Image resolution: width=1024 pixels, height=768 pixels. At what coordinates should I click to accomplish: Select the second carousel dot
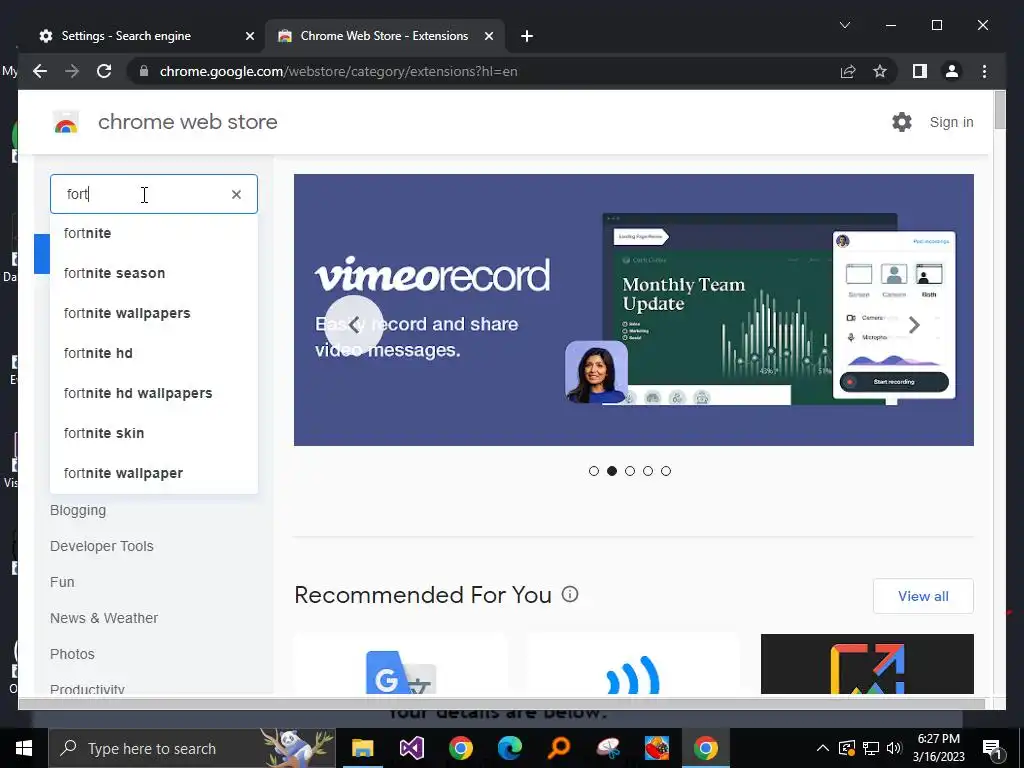[x=612, y=471]
